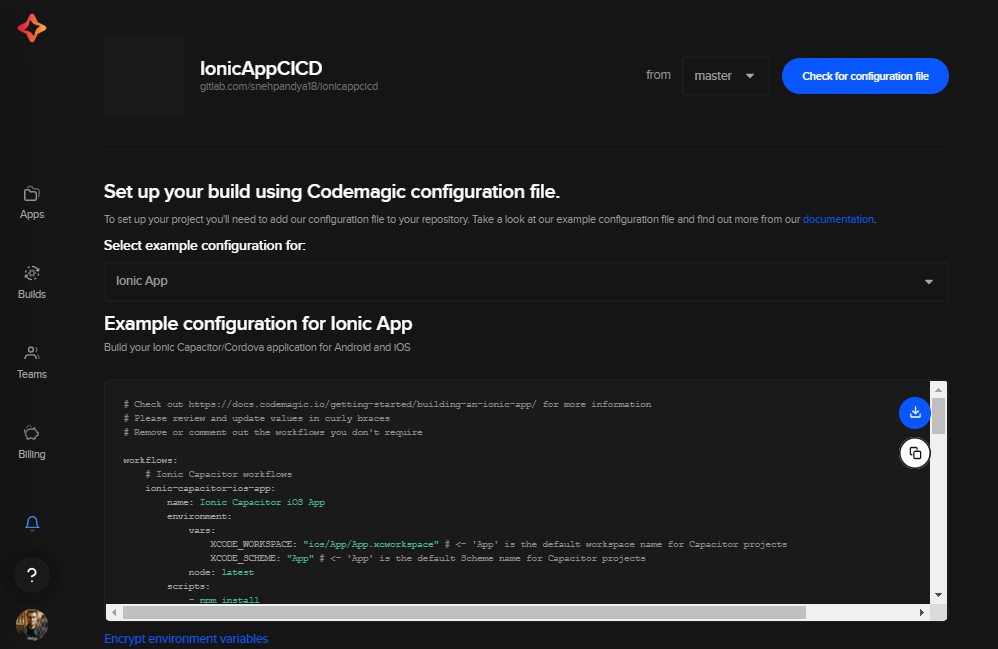Click the help question mark button
Image resolution: width=998 pixels, height=649 pixels.
pos(32,575)
